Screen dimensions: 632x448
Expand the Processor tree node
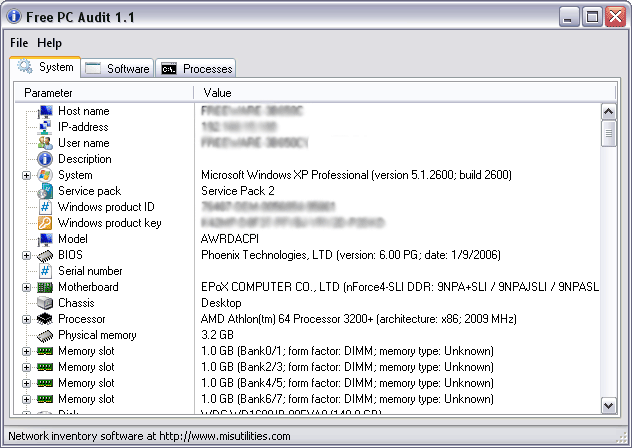click(x=26, y=319)
